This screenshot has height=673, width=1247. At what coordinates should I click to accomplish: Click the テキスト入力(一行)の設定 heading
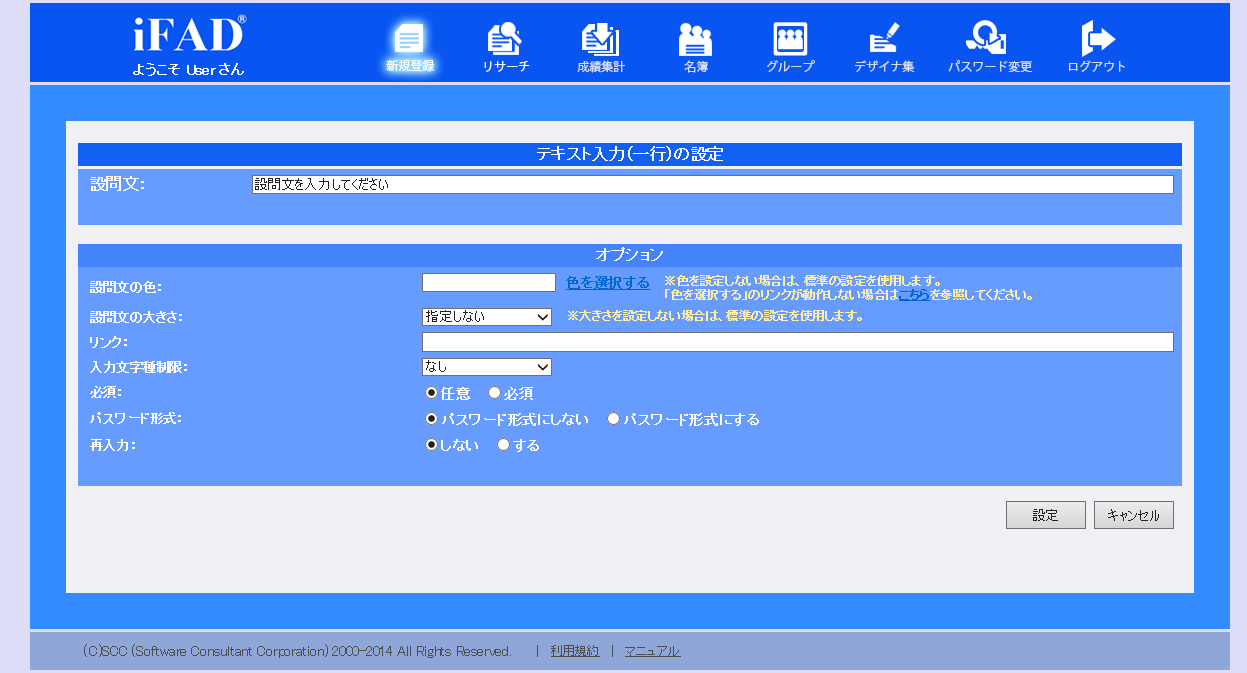tap(630, 154)
